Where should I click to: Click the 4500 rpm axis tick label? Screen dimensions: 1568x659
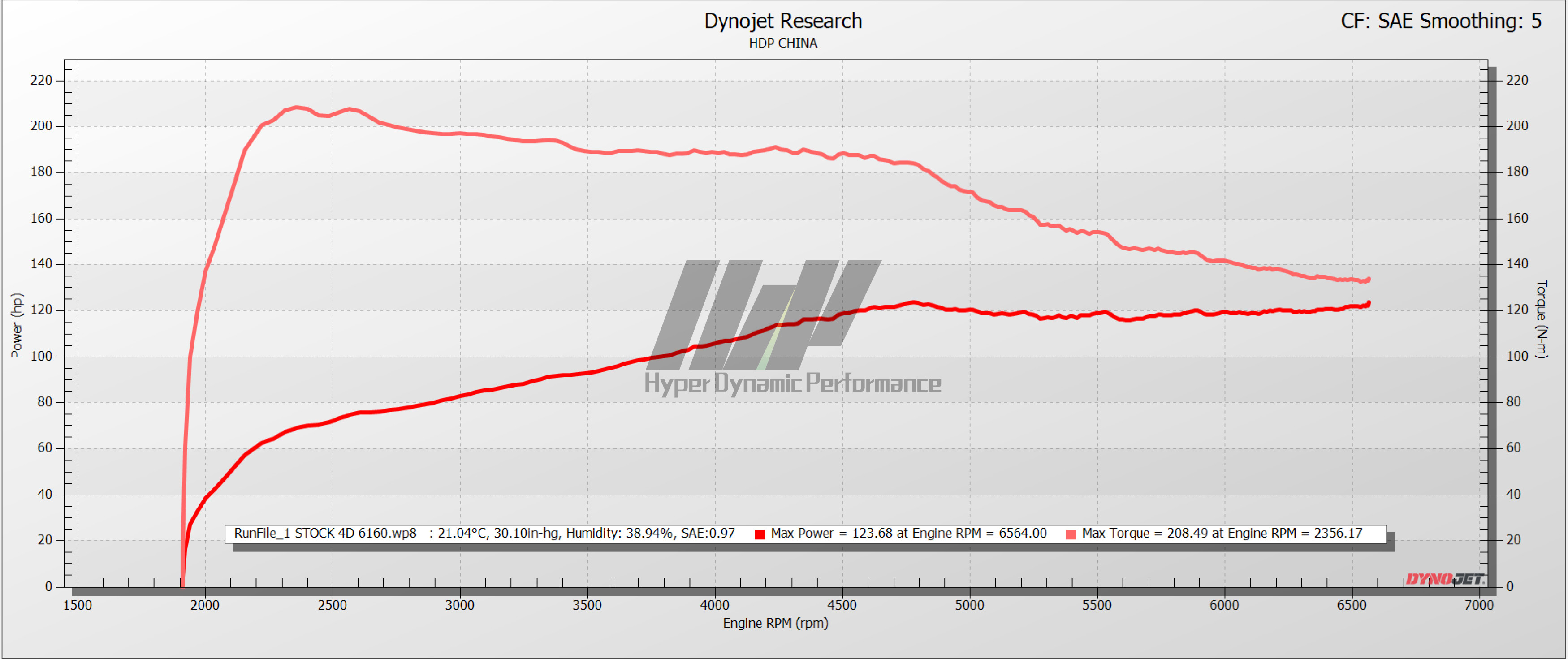(842, 605)
